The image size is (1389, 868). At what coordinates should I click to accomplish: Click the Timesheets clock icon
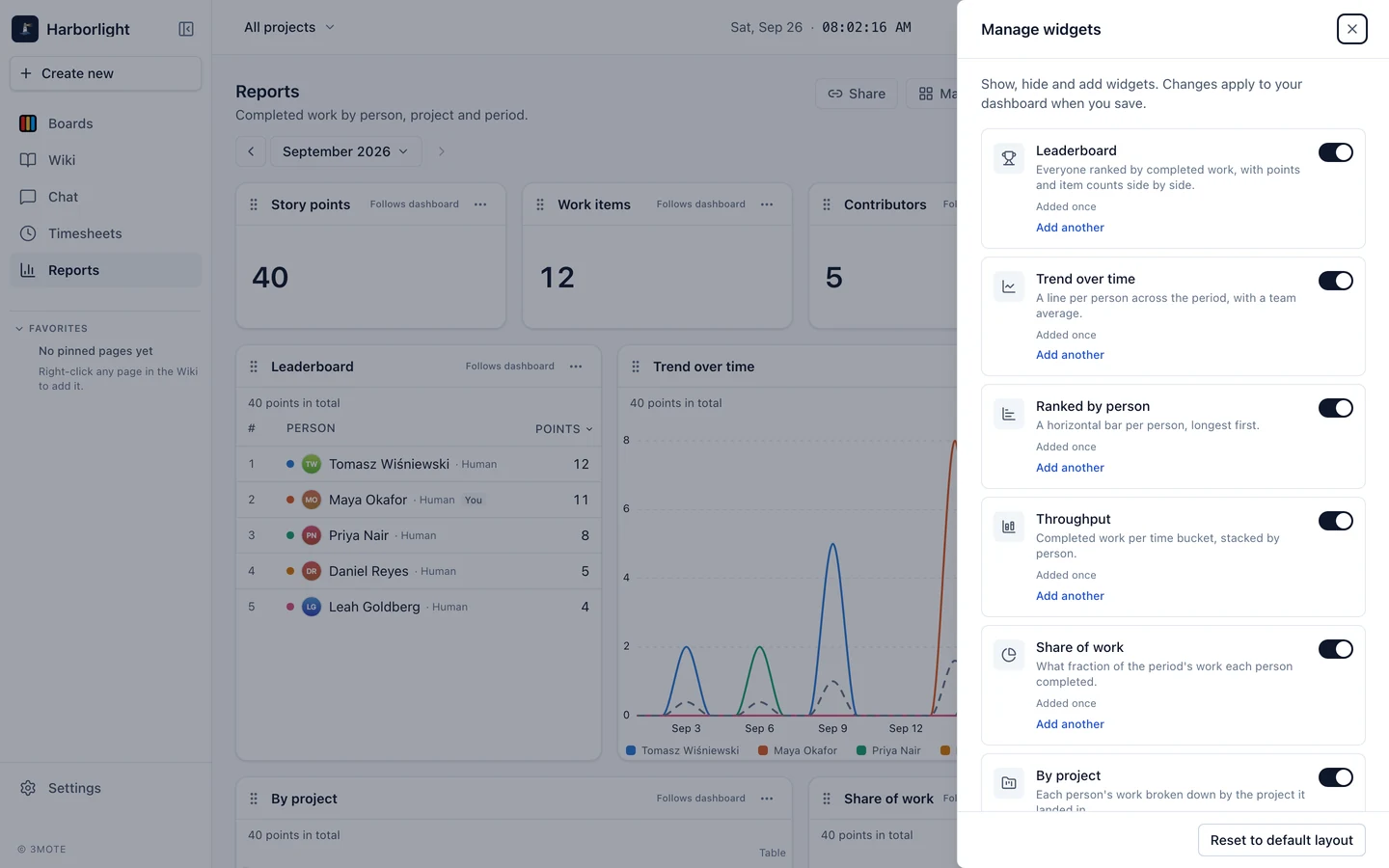pos(28,233)
